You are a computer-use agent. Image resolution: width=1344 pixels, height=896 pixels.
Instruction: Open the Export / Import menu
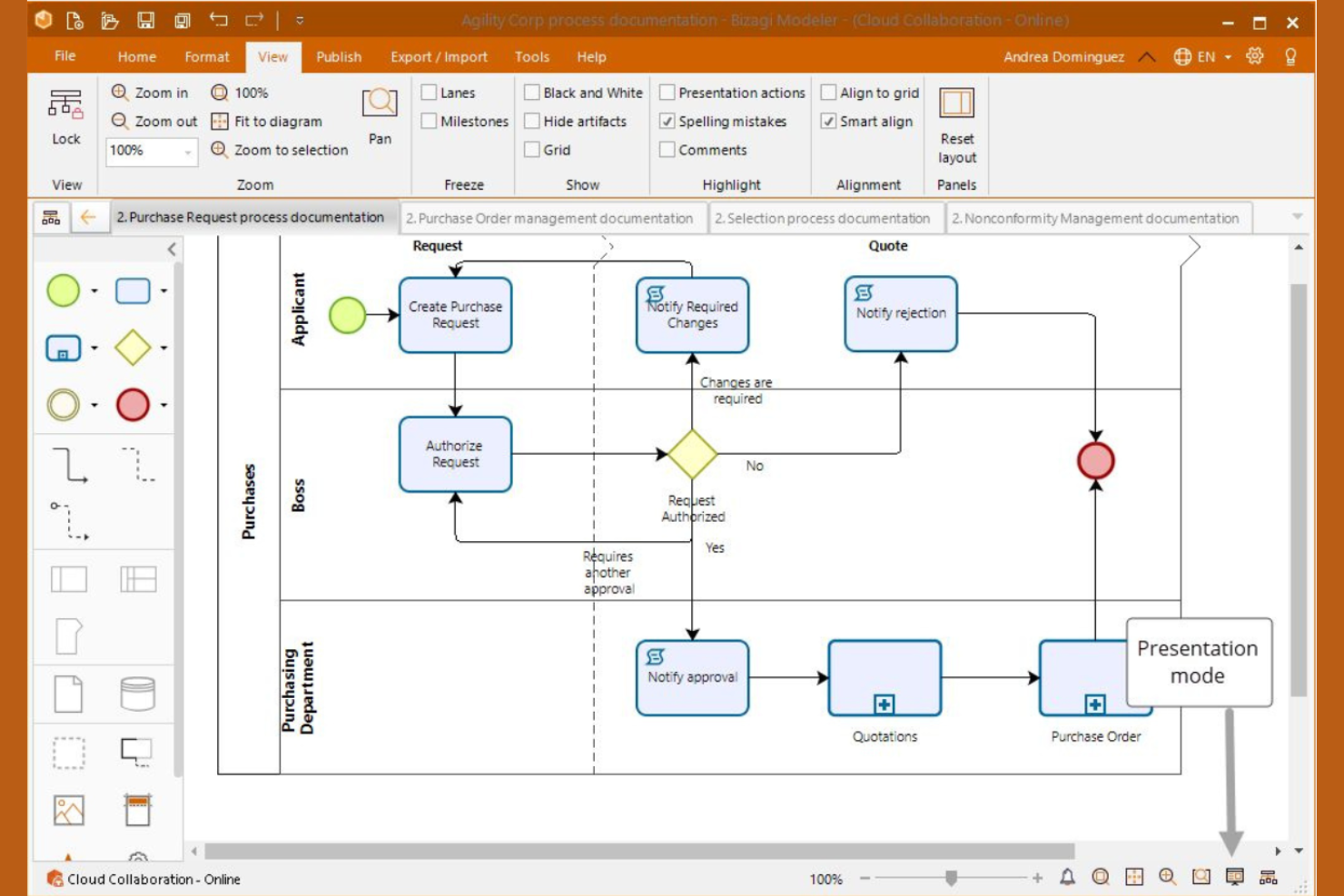point(438,56)
